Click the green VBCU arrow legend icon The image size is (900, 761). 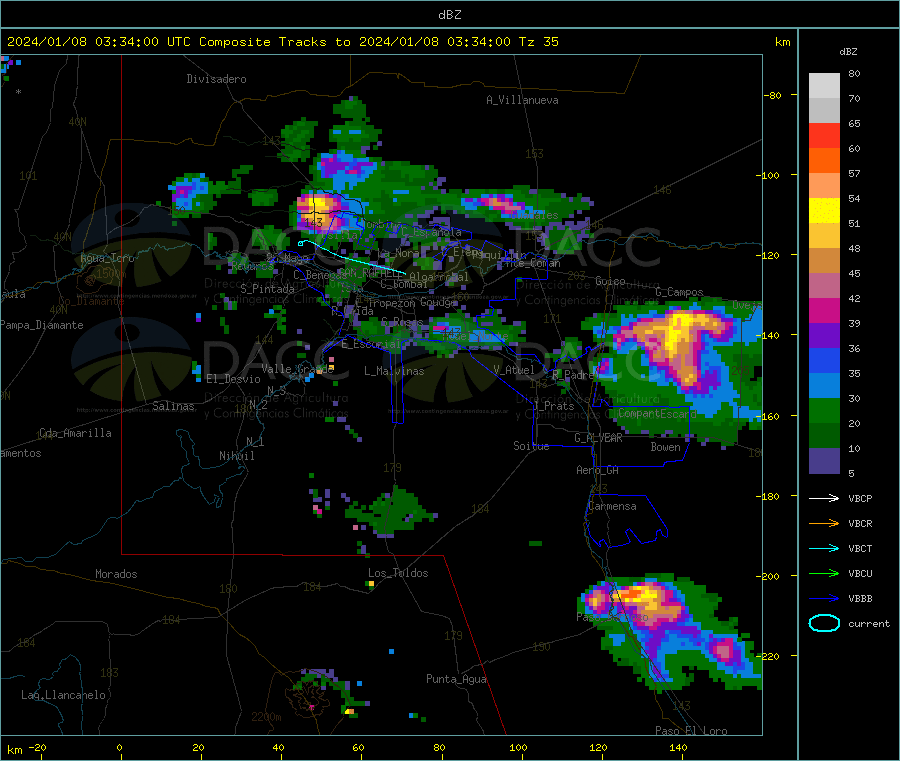coord(824,573)
